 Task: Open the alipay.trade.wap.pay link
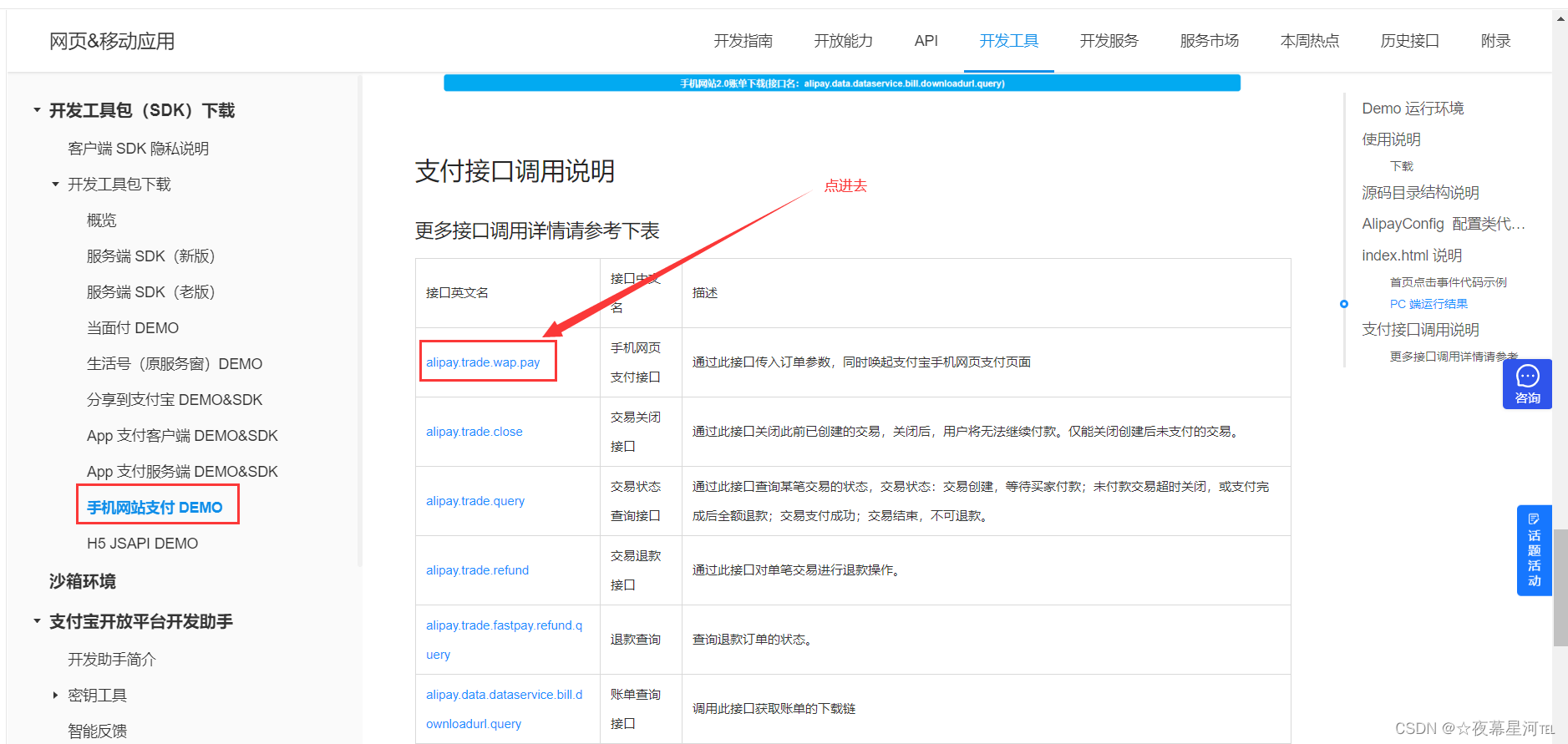(x=483, y=362)
